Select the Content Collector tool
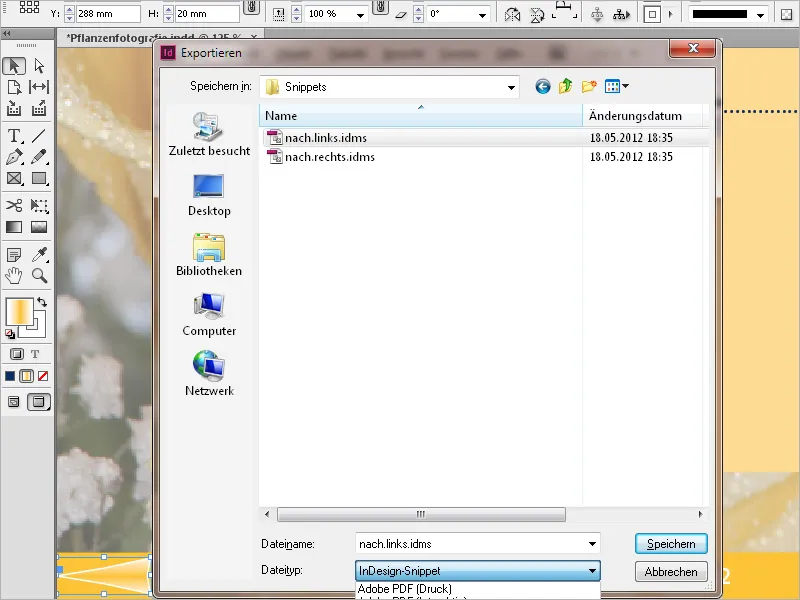 tap(14, 108)
